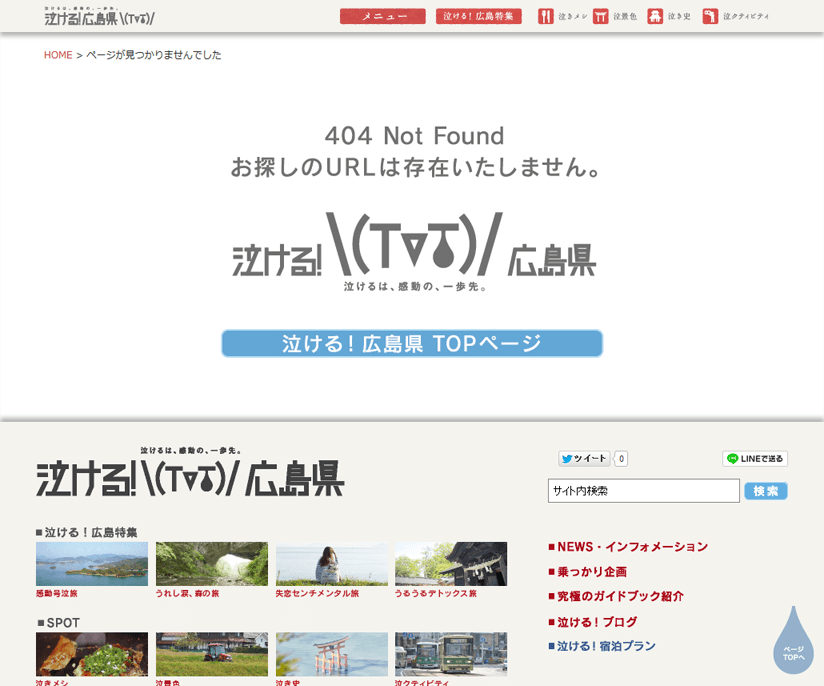This screenshot has width=824, height=686.
Task: Open うるうるデトックス旅 shrine thumbnail
Action: pyautogui.click(x=451, y=564)
